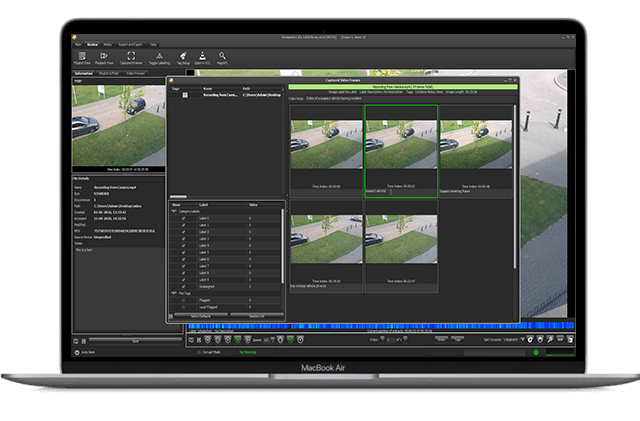Open Playback View from the toolbar

pos(105,58)
